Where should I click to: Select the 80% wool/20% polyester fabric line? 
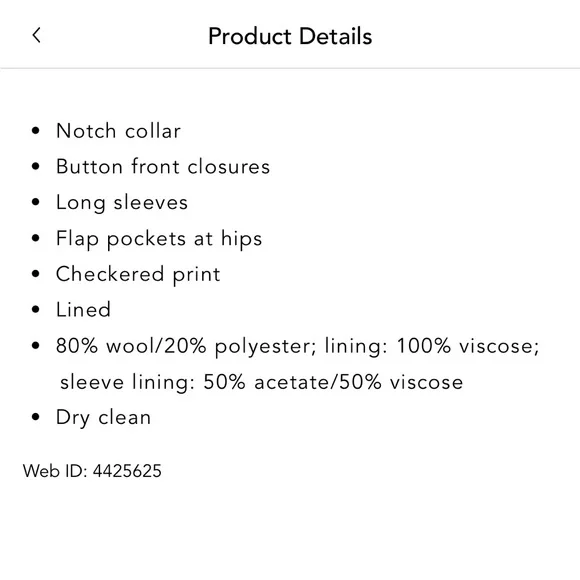(297, 347)
